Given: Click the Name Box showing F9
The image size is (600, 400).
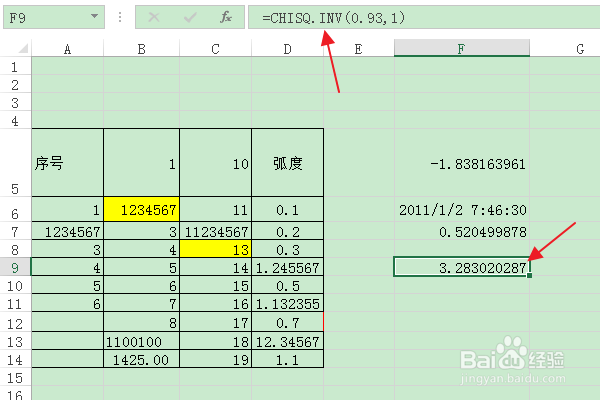Looking at the screenshot, I should (x=54, y=17).
